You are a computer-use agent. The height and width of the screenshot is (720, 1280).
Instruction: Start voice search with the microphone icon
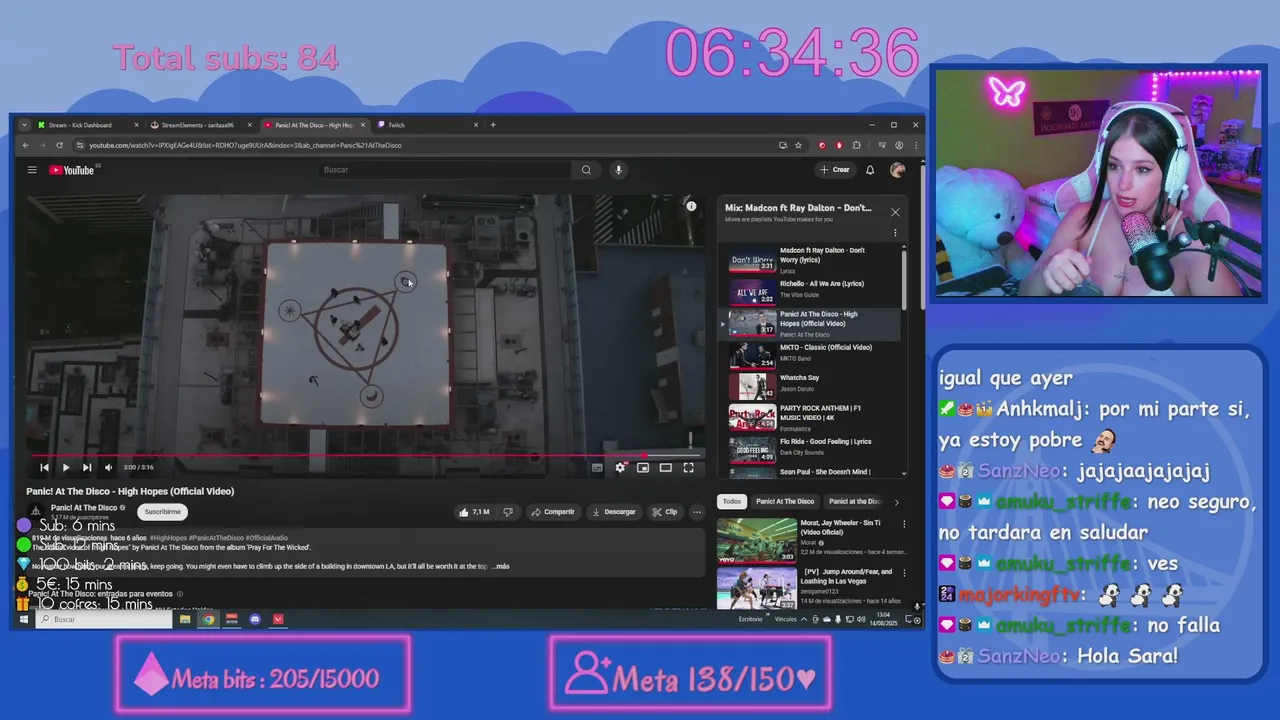(x=618, y=170)
